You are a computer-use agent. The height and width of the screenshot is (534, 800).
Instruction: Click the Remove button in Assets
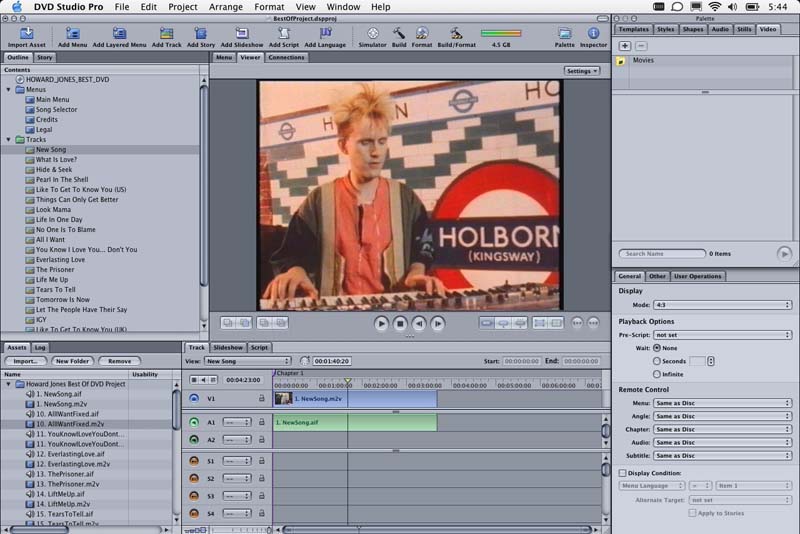pyautogui.click(x=119, y=361)
